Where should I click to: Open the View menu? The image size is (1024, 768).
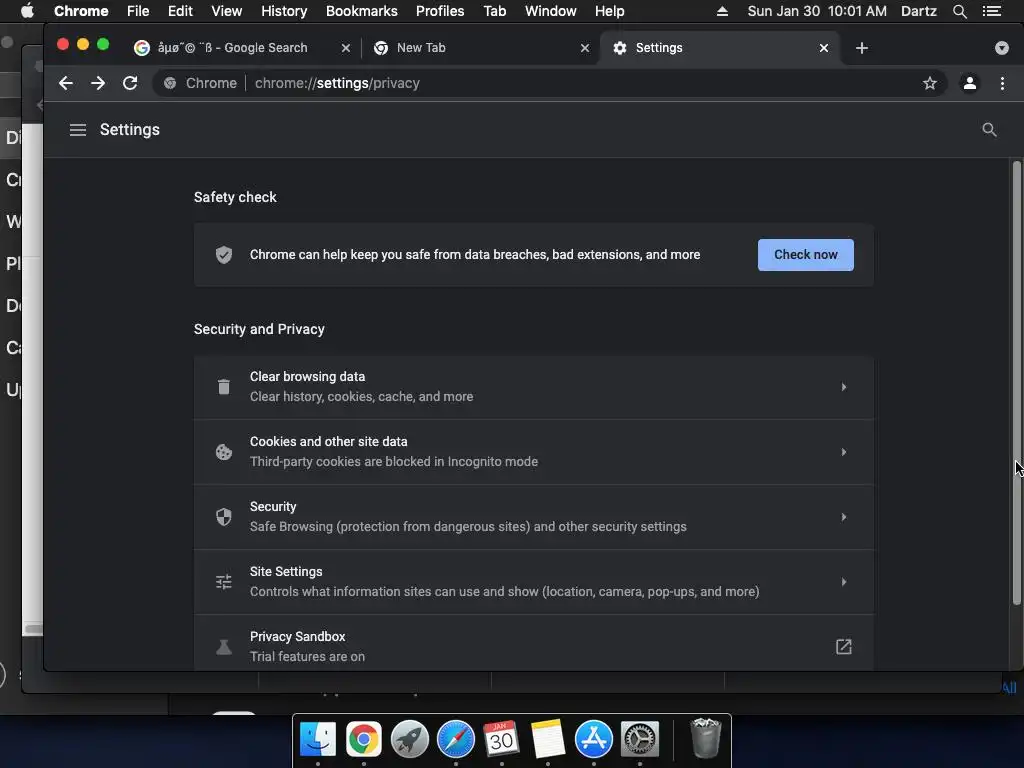227,11
